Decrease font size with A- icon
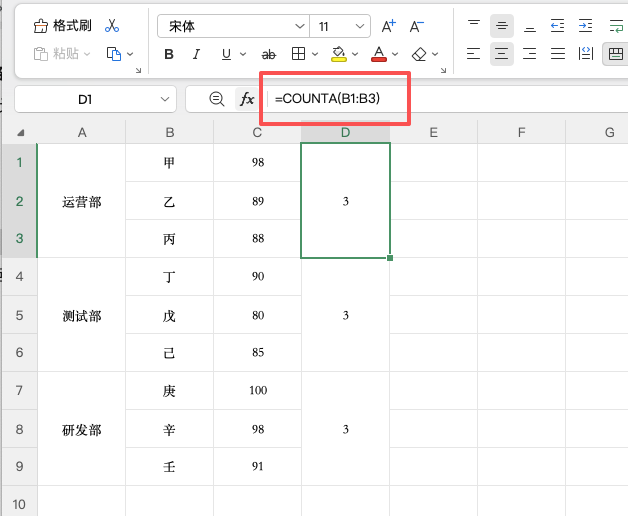Image resolution: width=628 pixels, height=516 pixels. 417,26
